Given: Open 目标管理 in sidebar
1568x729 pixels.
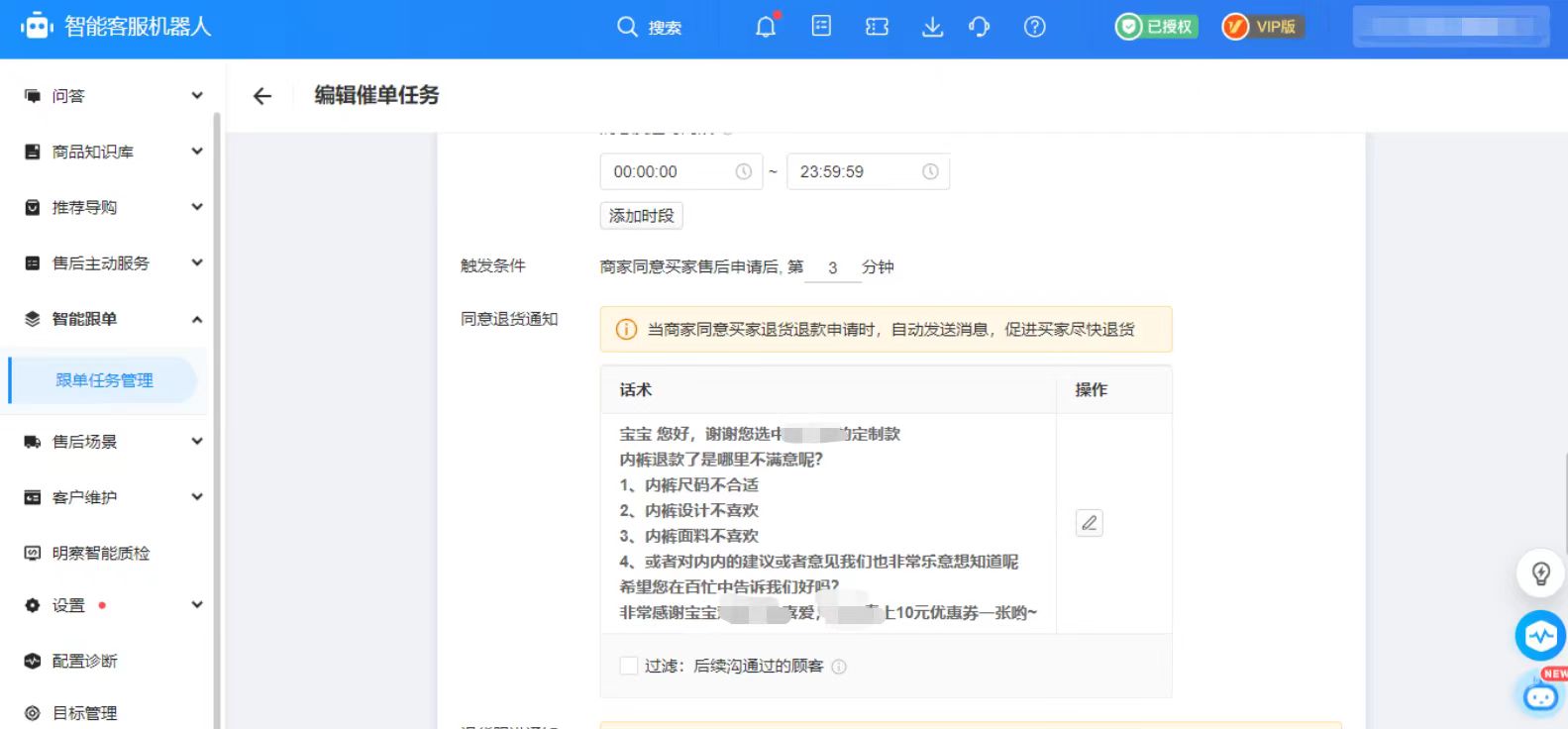Looking at the screenshot, I should coord(84,713).
